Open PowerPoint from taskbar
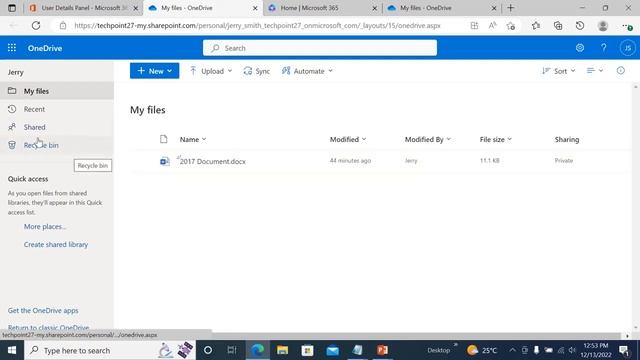Screen dimensions: 640x360 click(382, 350)
